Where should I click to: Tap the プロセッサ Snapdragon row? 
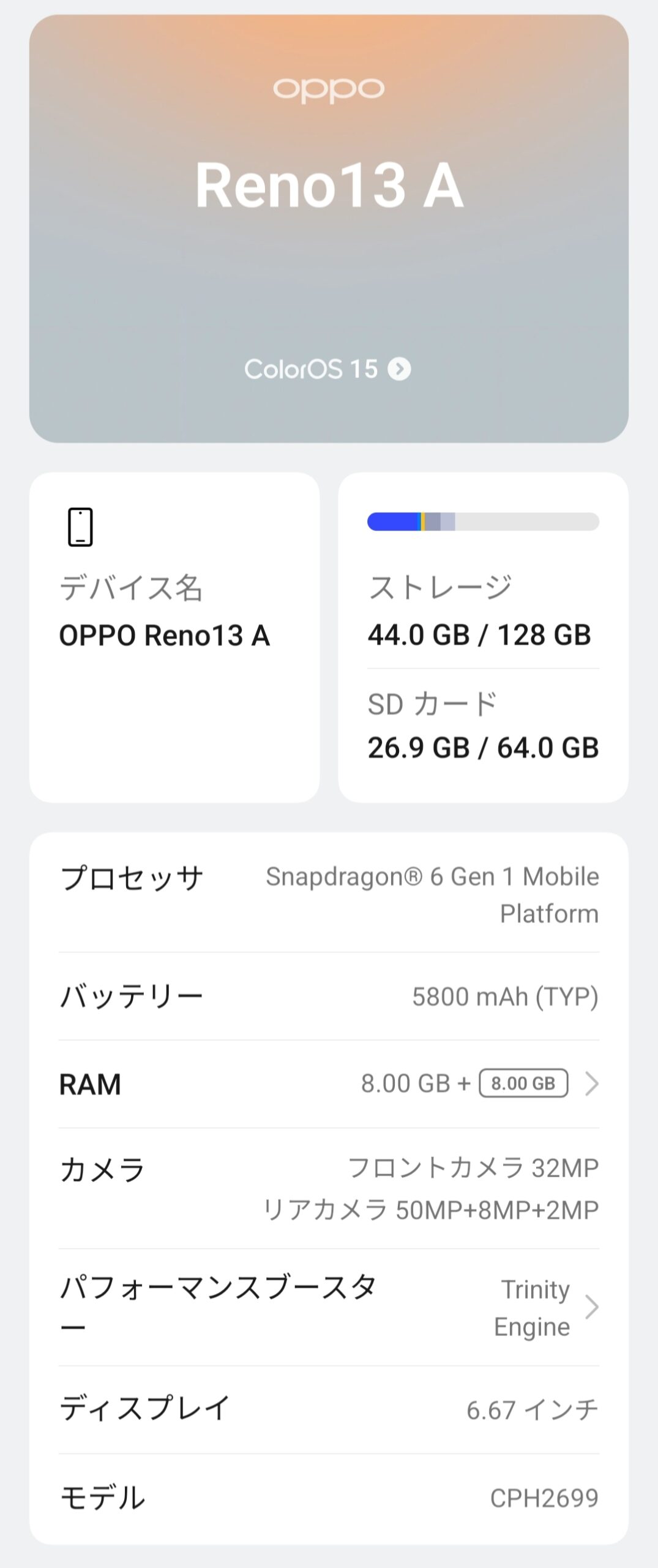point(329,894)
